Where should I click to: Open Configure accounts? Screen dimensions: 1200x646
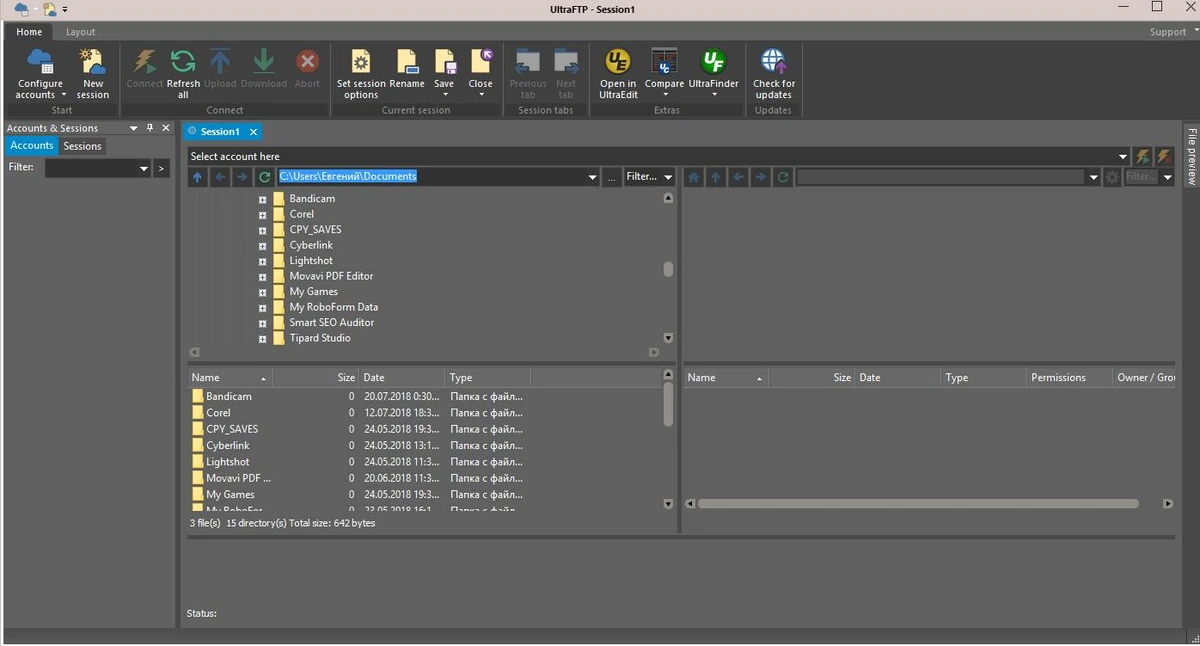[x=40, y=73]
